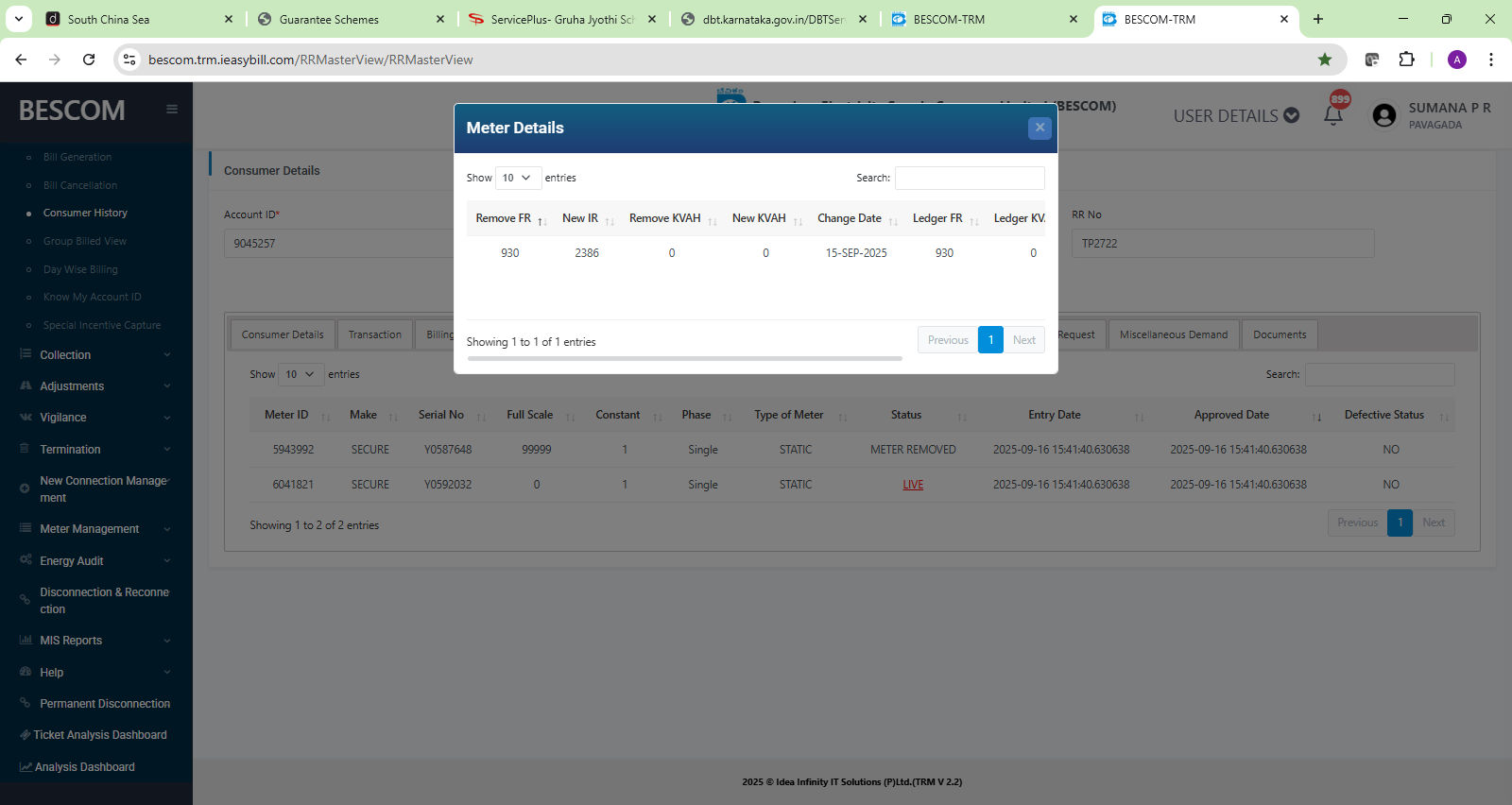Open the tab search dropdown arrow
1512x805 pixels.
tap(19, 19)
